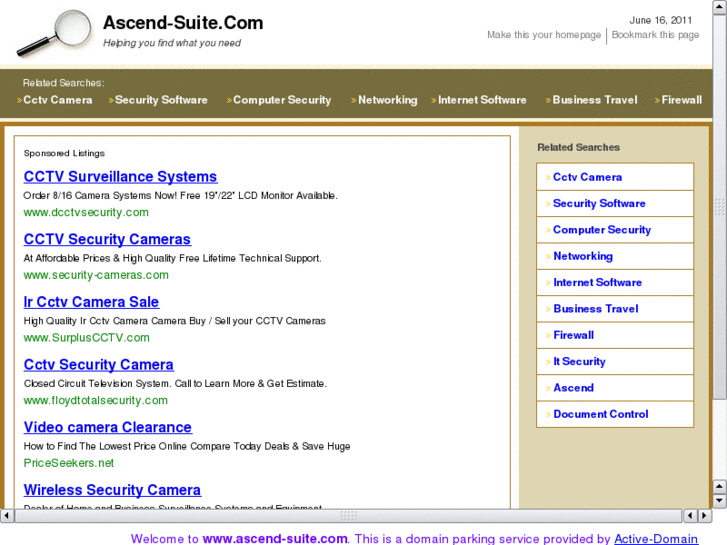Select Firewall in top bar

[x=682, y=100]
